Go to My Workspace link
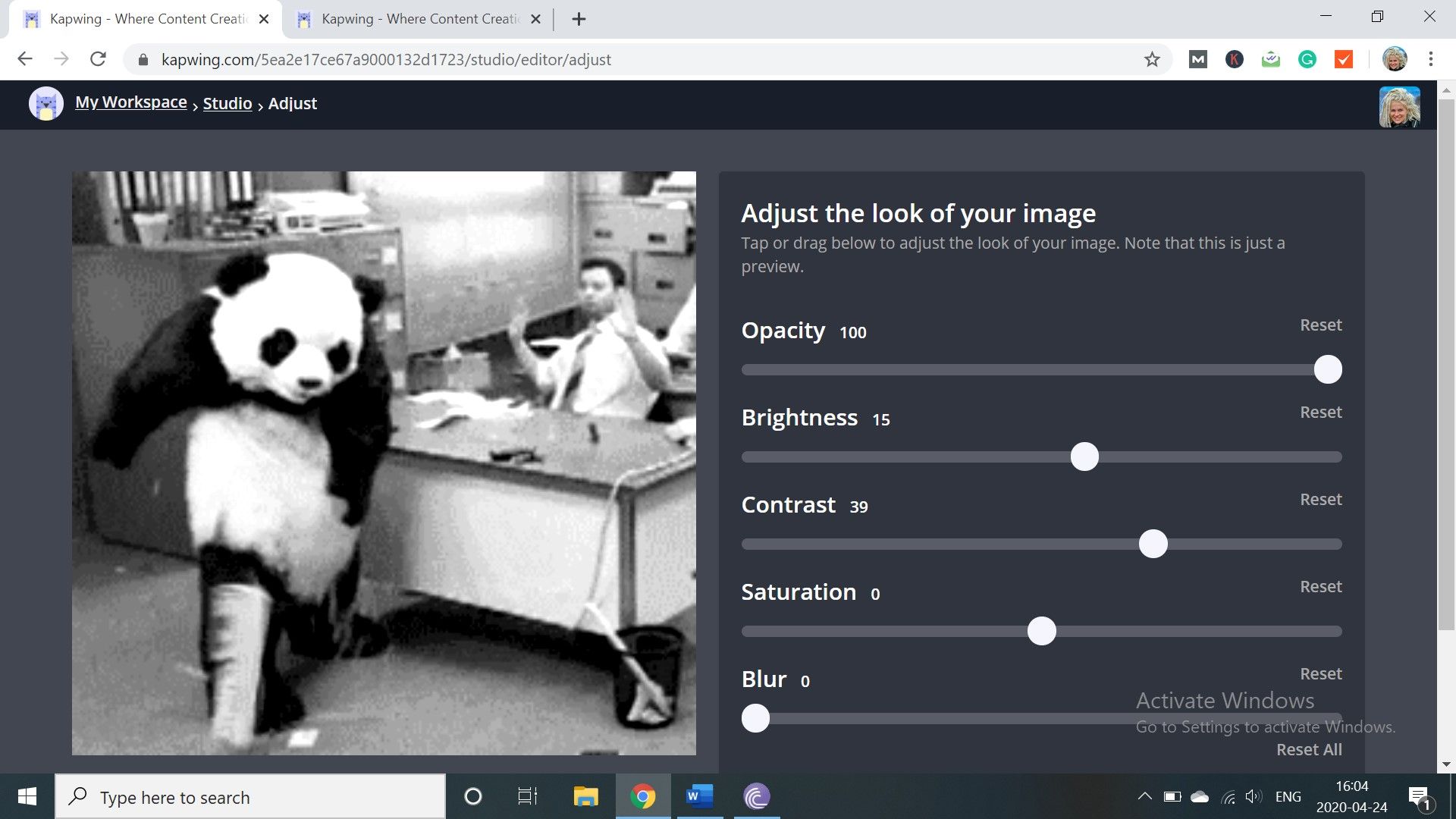Screen dimensions: 1456x819 pos(130,102)
